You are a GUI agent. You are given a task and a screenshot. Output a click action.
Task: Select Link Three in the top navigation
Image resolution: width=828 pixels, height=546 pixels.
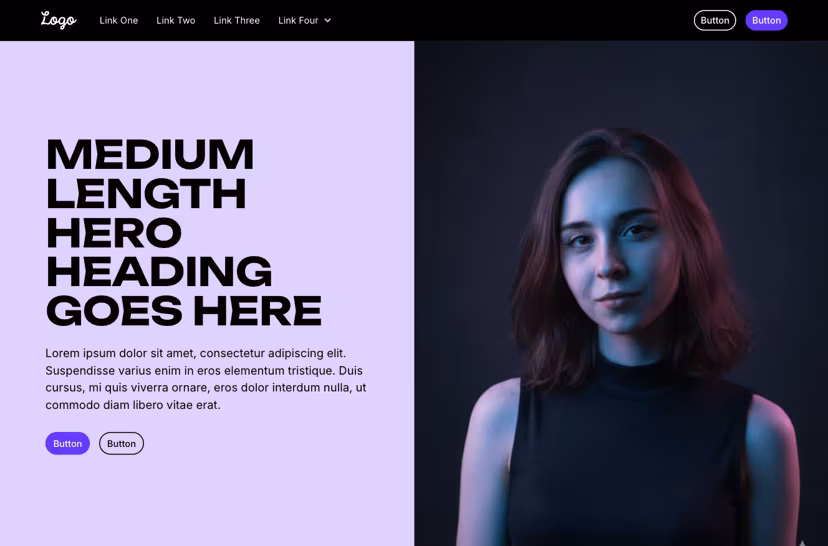tap(237, 21)
